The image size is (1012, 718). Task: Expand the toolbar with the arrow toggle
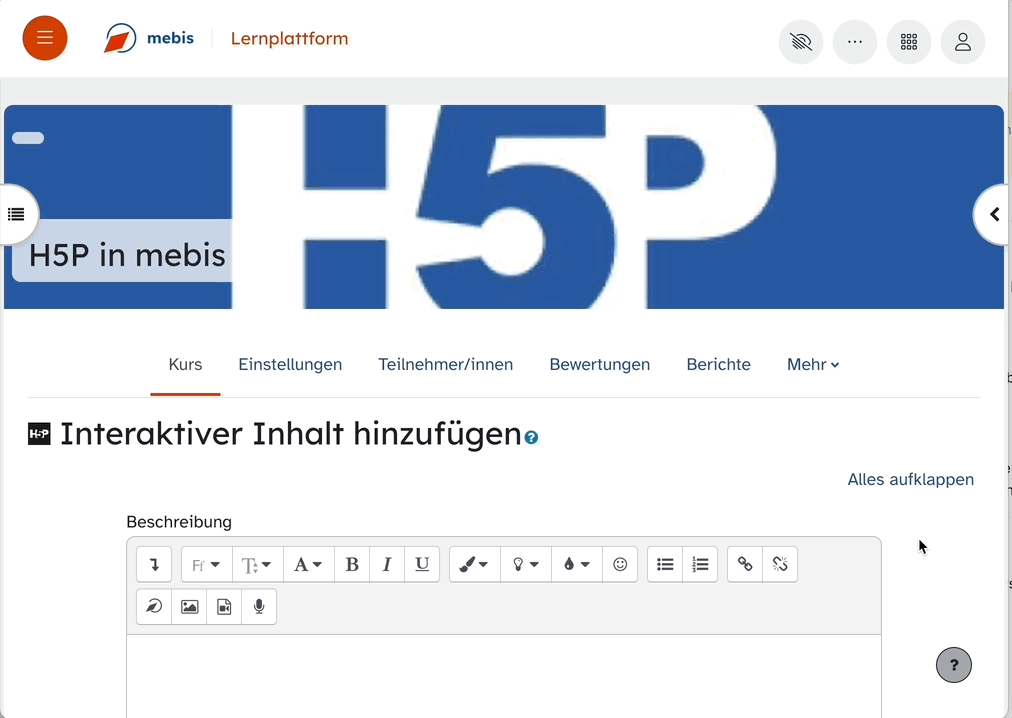154,564
